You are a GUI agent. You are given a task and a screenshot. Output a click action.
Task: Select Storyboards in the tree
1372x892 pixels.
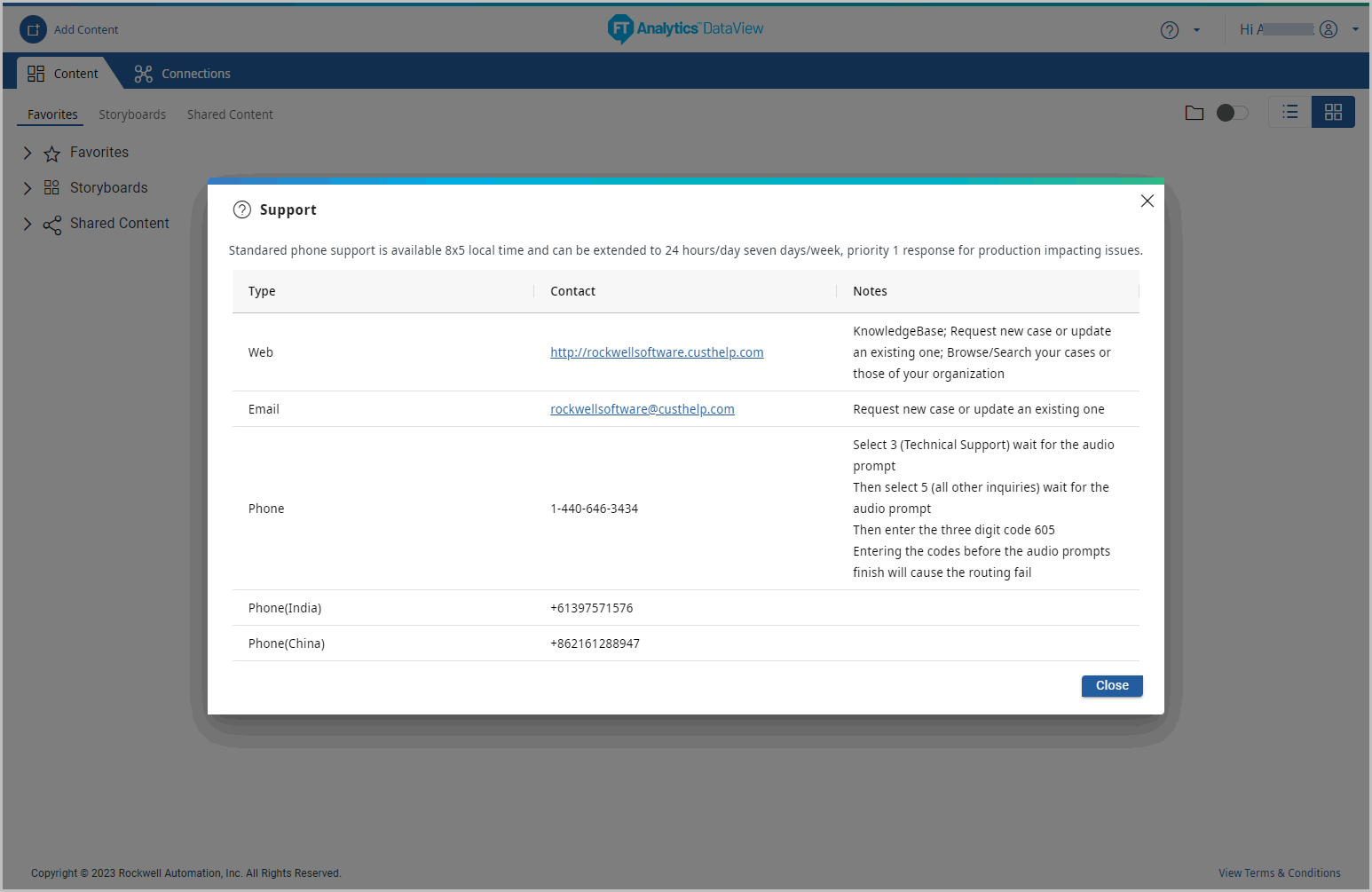[x=109, y=188]
